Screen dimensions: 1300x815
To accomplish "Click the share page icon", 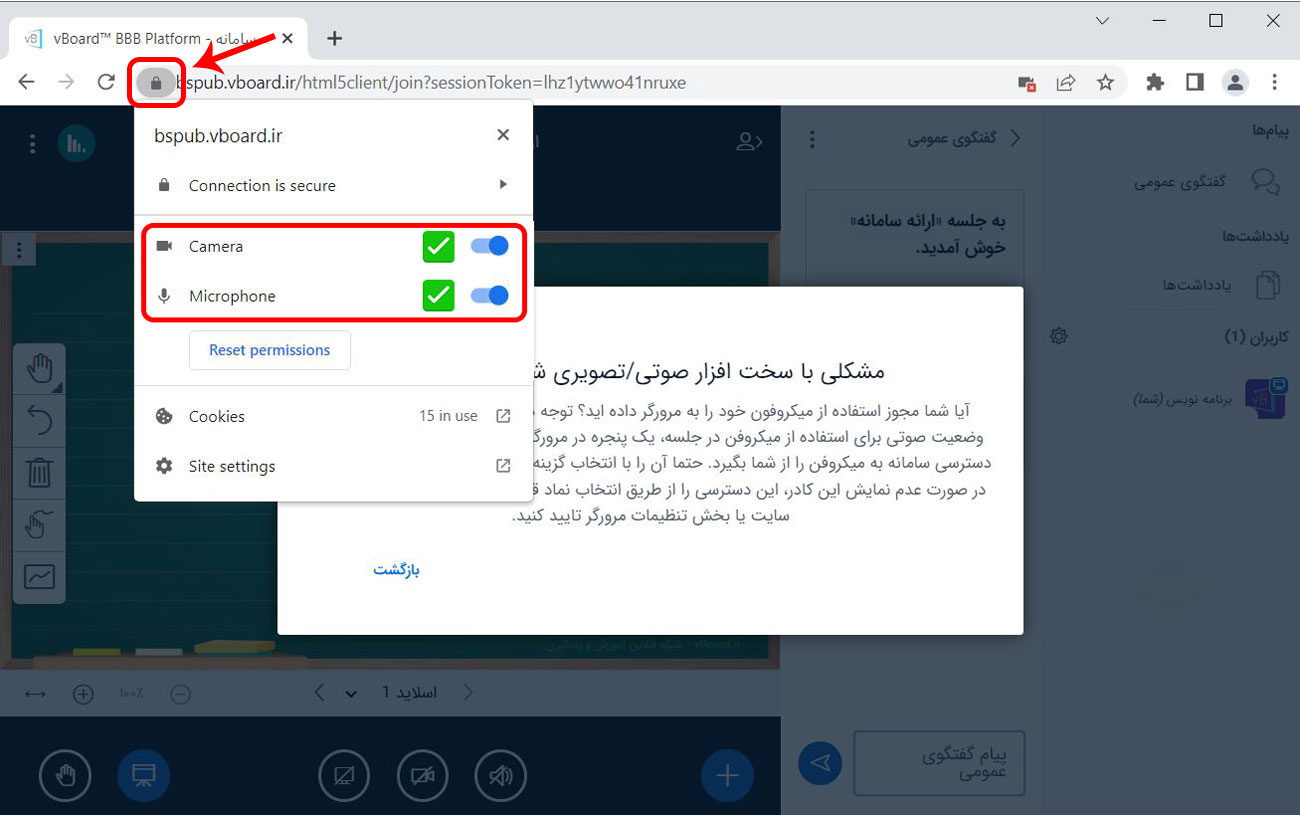I will coord(1066,83).
